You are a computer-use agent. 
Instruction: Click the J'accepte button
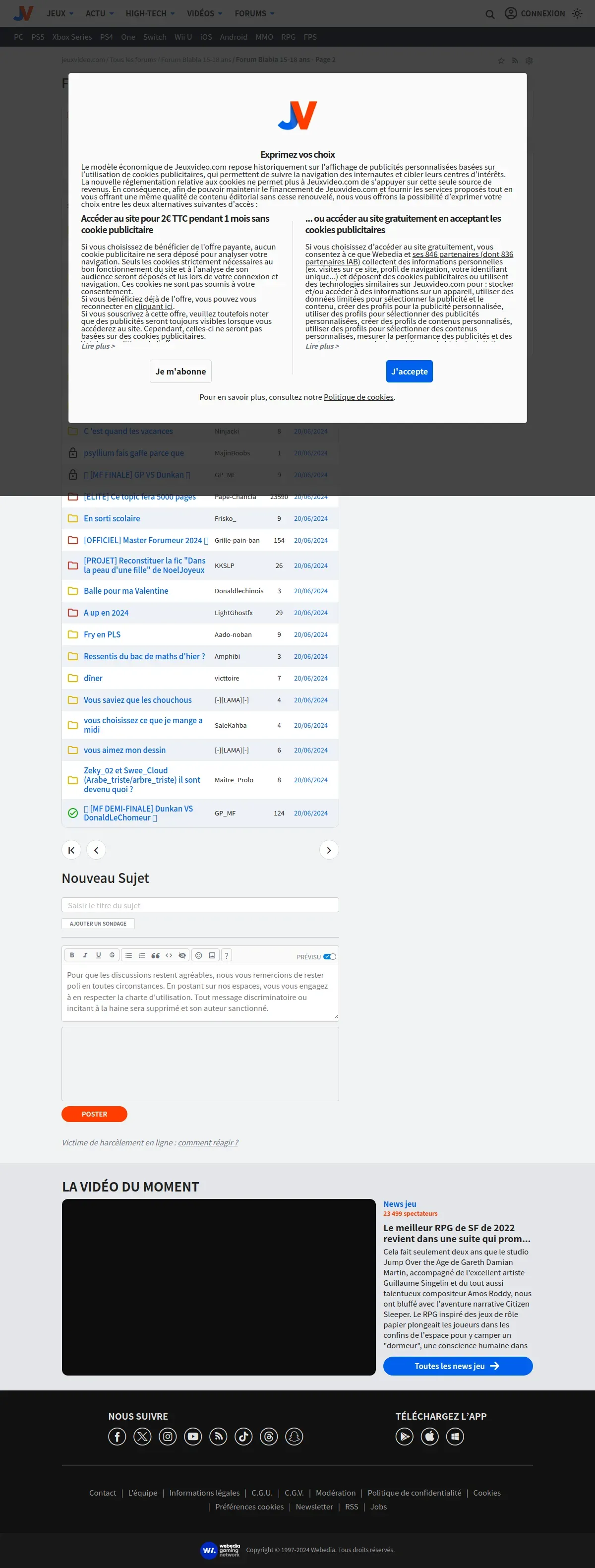tap(410, 372)
